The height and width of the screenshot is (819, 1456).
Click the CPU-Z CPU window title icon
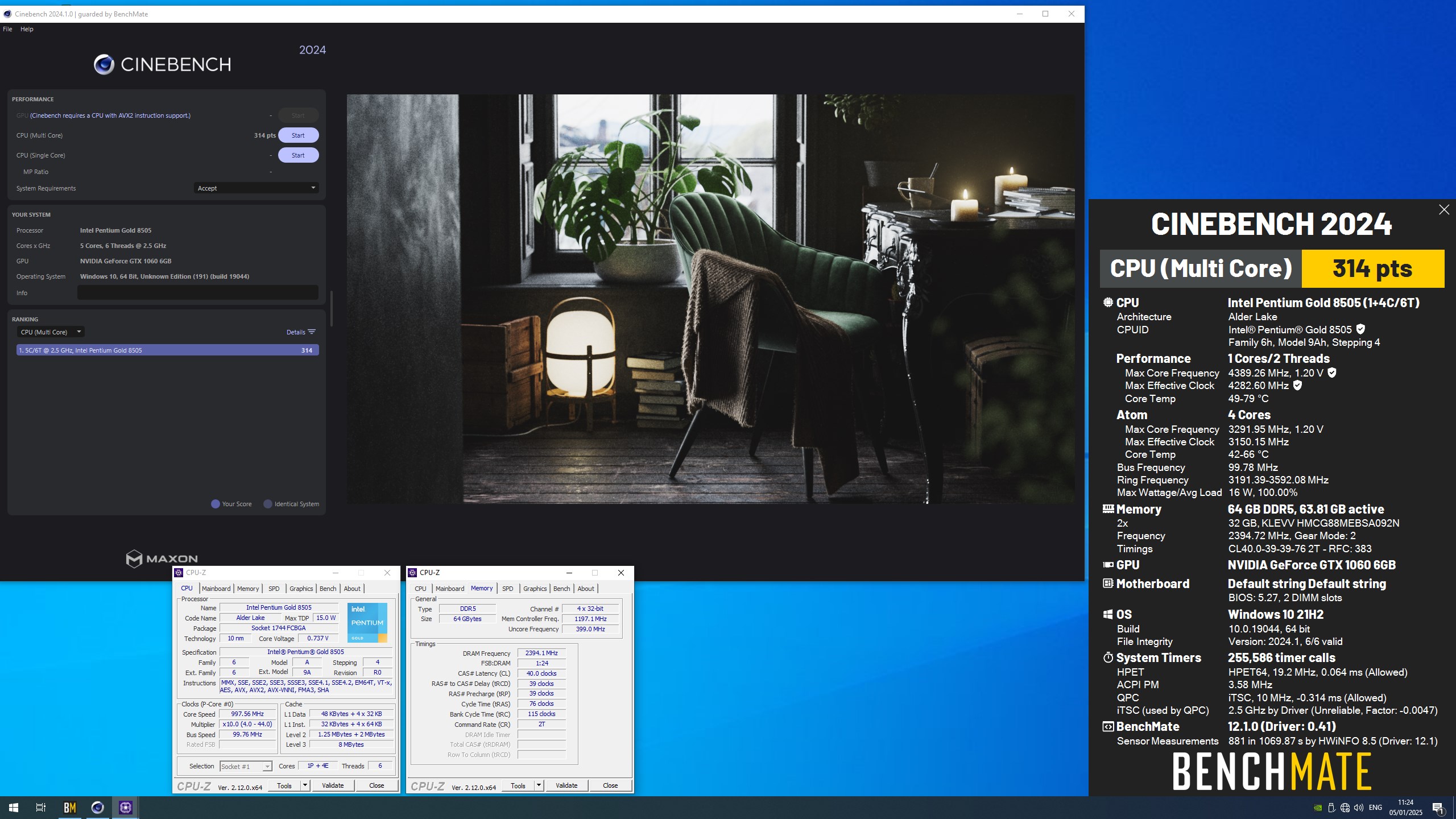tap(179, 573)
